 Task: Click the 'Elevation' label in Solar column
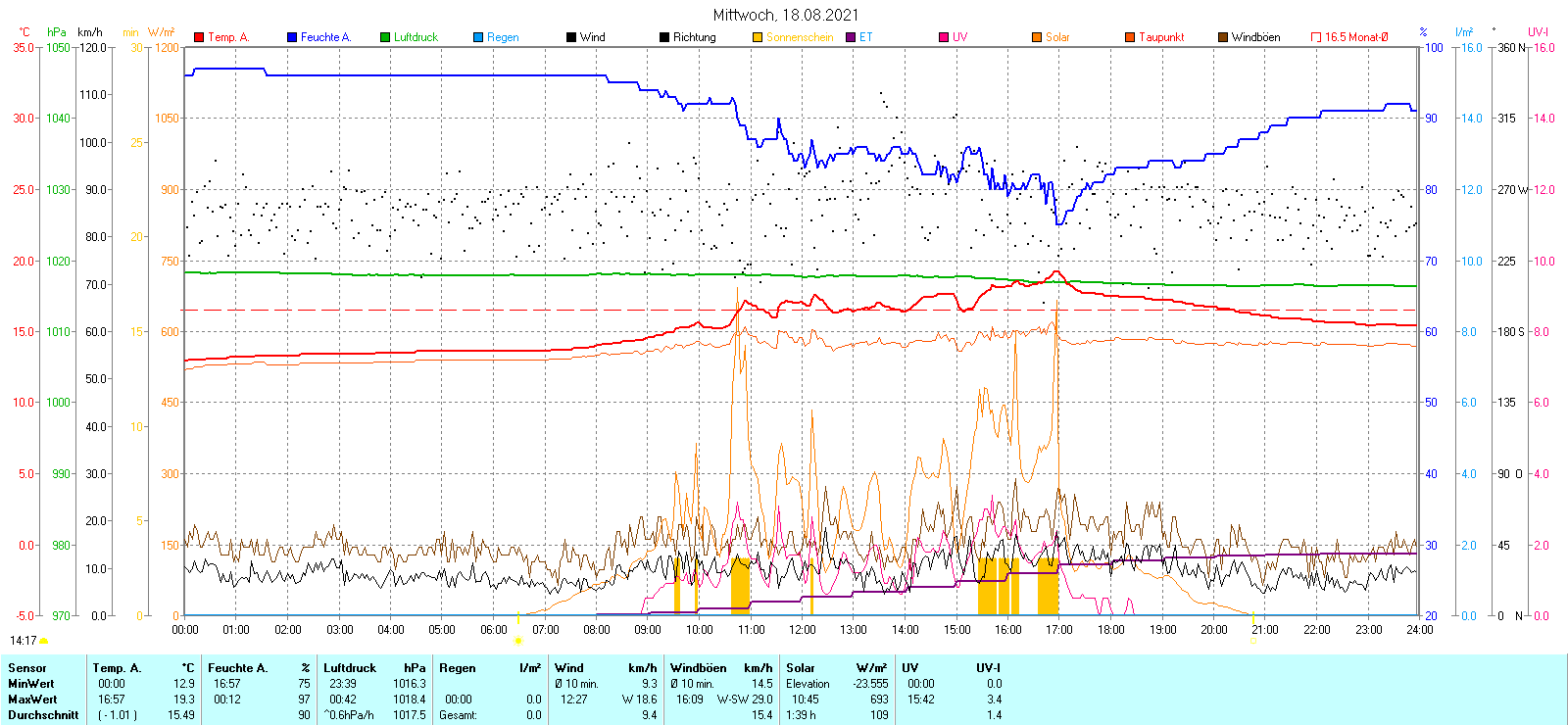808,684
